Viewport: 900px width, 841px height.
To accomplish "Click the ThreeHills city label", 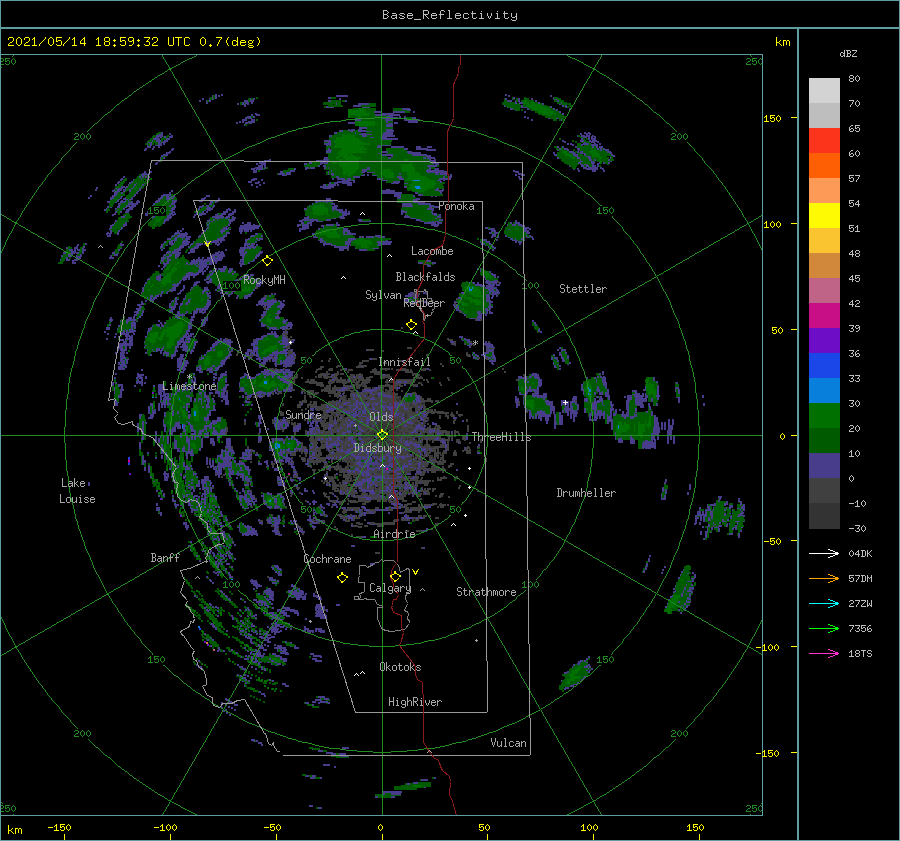I will 502,437.
